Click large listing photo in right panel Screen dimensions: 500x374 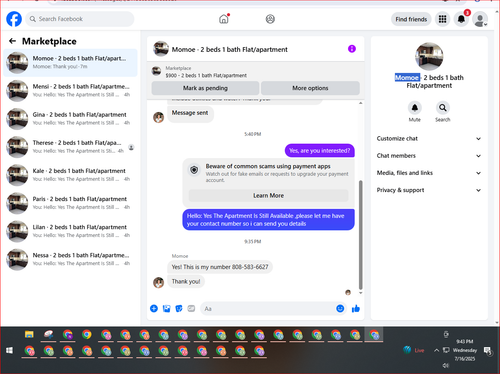point(429,56)
